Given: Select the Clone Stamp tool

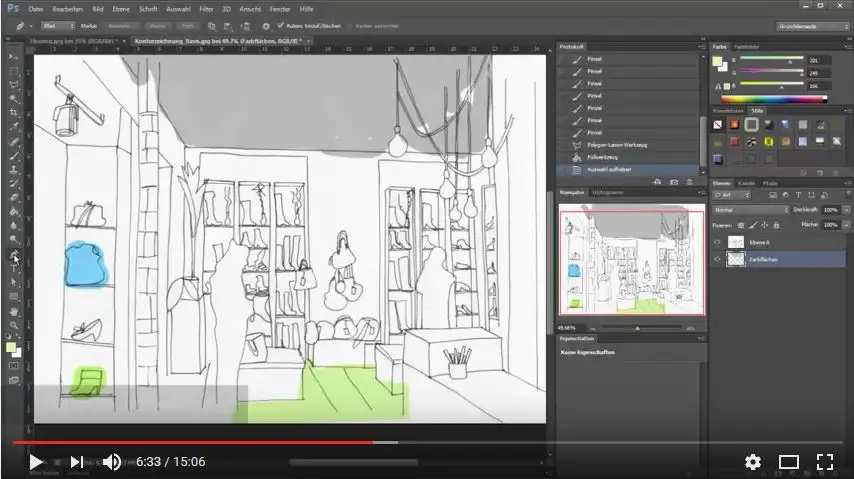Looking at the screenshot, I should tap(14, 169).
